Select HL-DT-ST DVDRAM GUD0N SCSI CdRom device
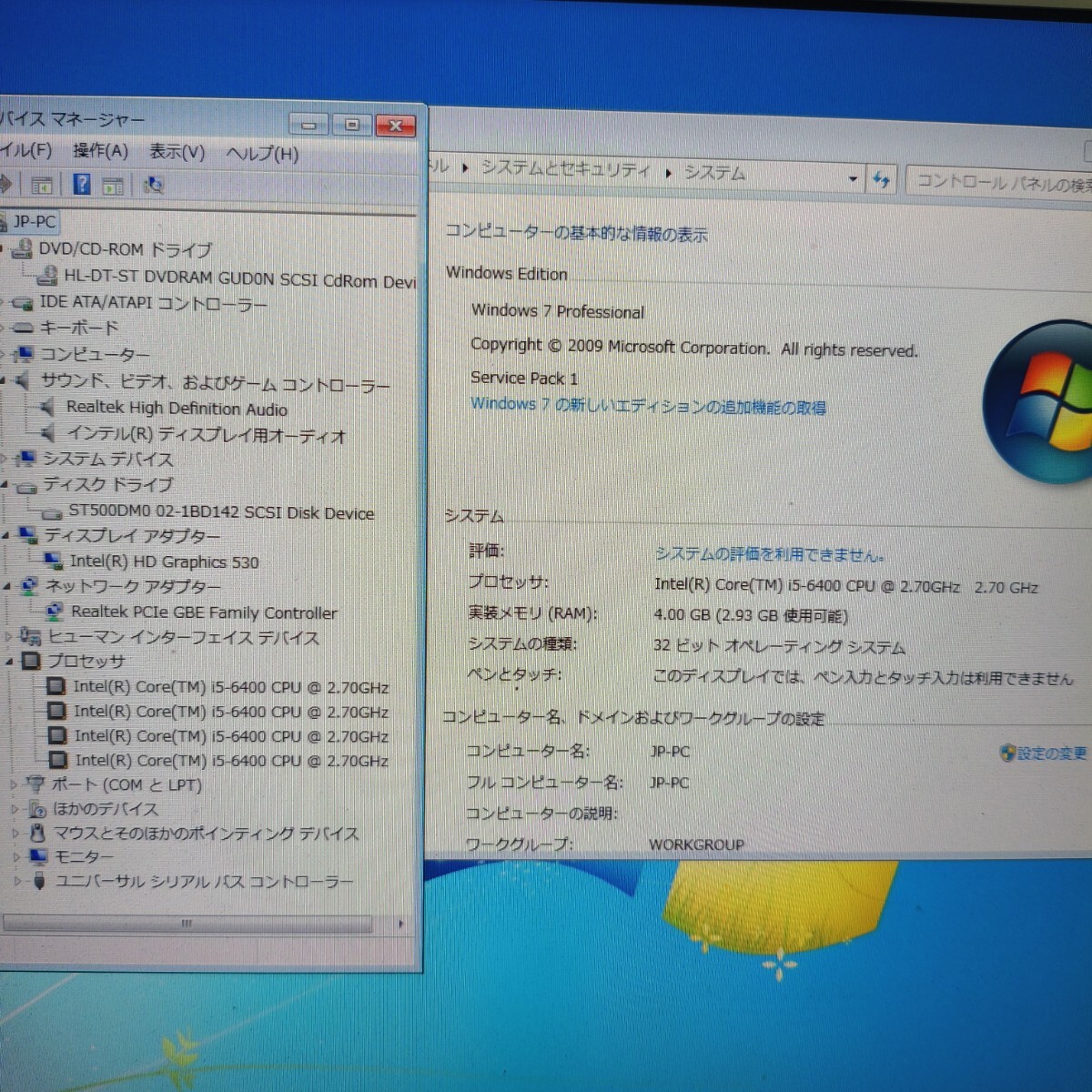 [240, 278]
